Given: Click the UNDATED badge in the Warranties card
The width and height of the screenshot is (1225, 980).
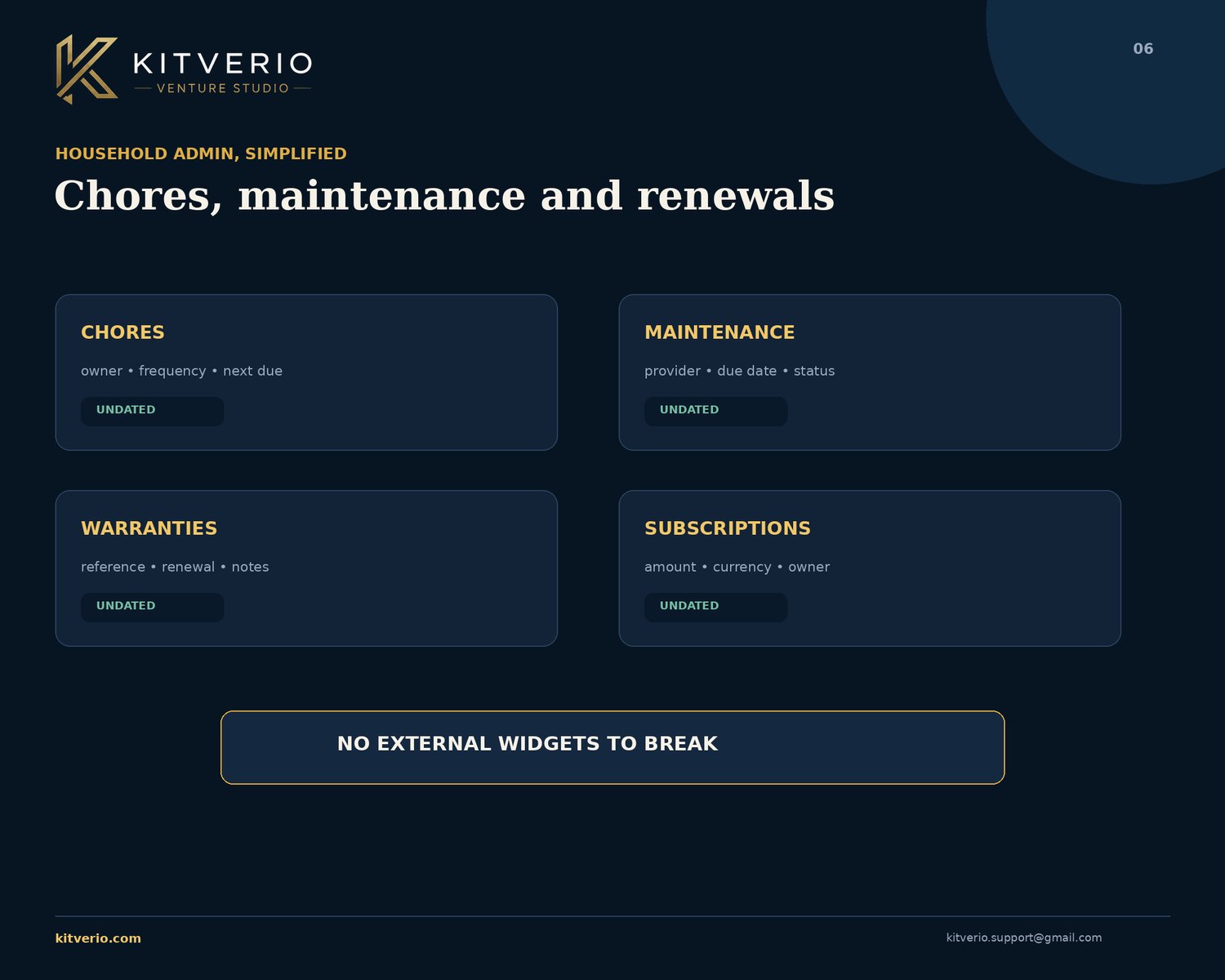Looking at the screenshot, I should coord(152,607).
